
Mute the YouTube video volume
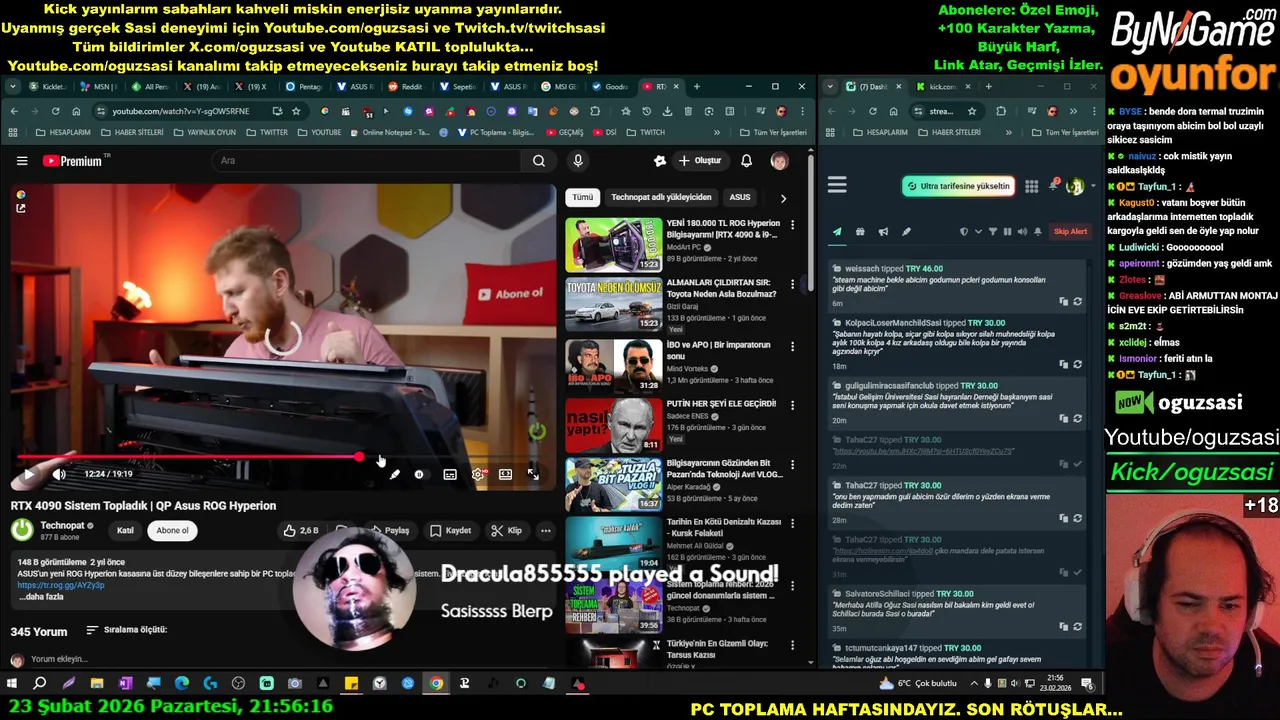tap(59, 474)
